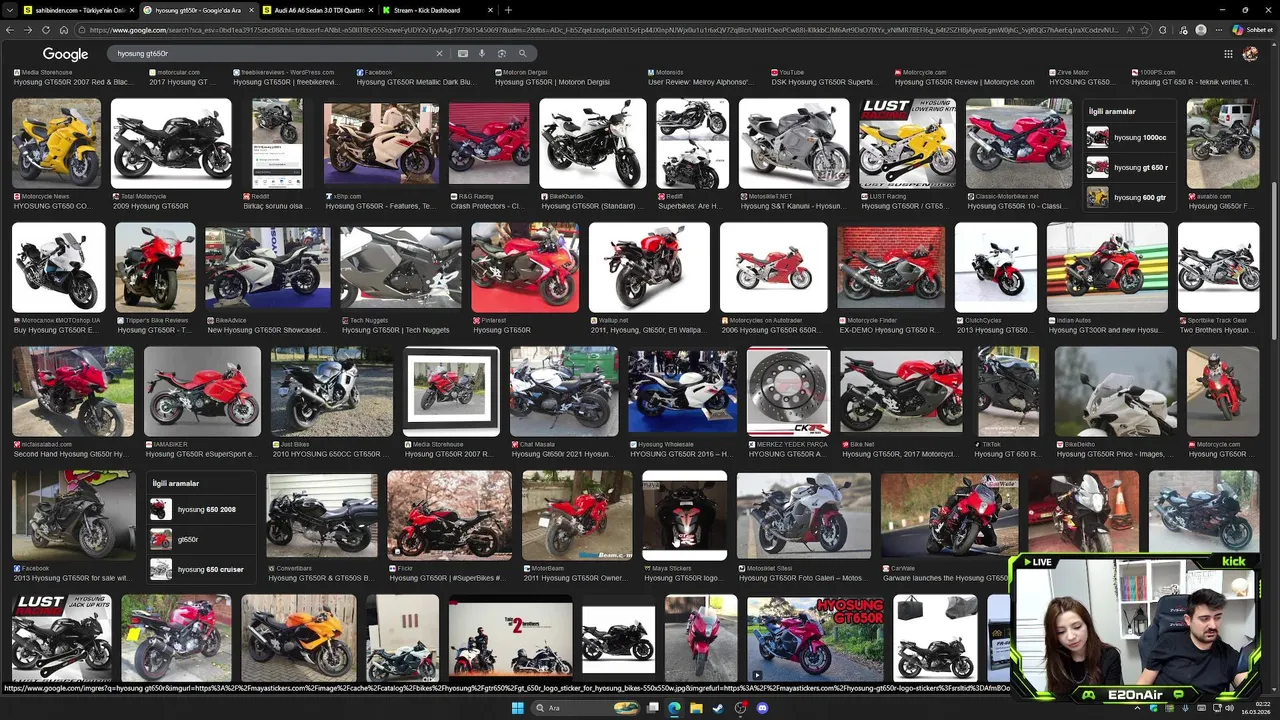1280x720 pixels.
Task: Open the Google apps grid
Action: [1228, 54]
